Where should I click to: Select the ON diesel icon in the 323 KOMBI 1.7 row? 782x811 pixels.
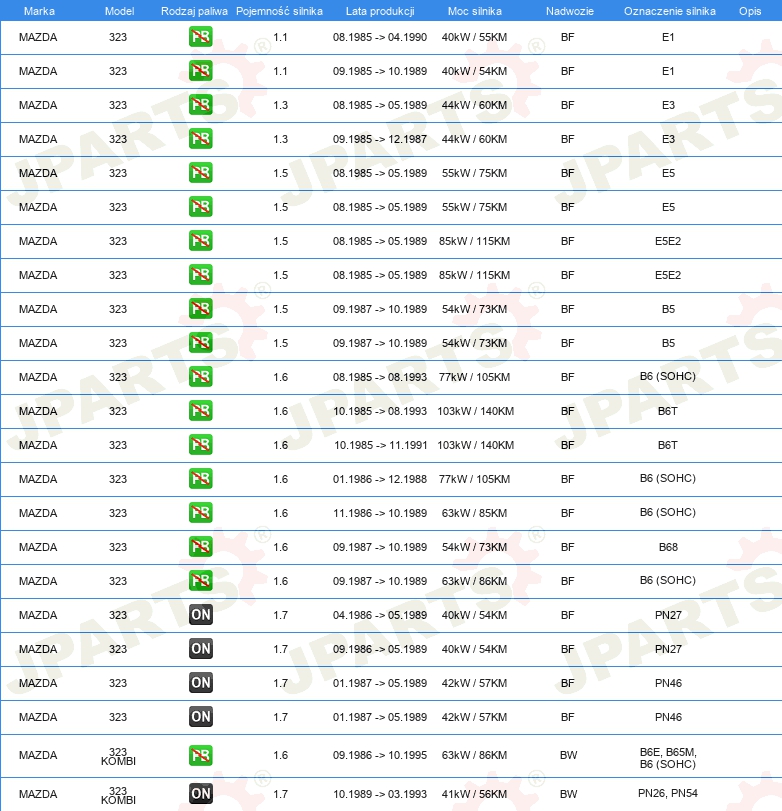pyautogui.click(x=201, y=794)
